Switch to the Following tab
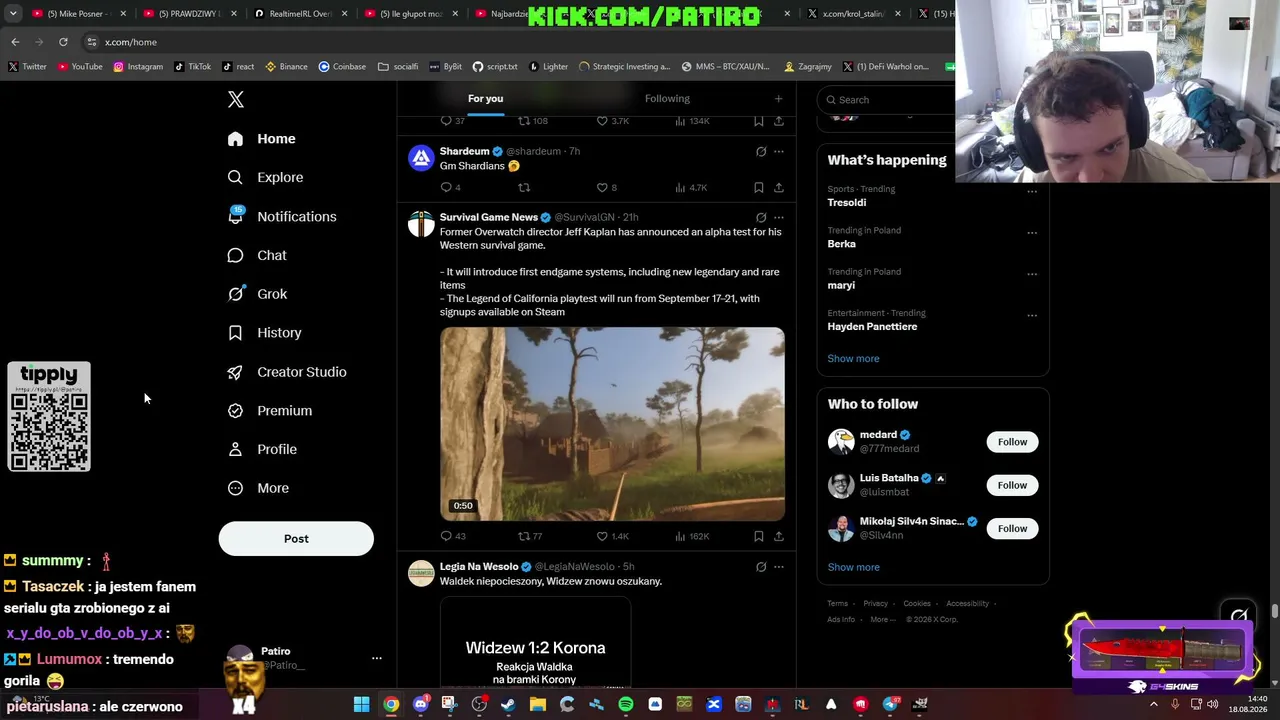Viewport: 1280px width, 720px height. point(667,98)
